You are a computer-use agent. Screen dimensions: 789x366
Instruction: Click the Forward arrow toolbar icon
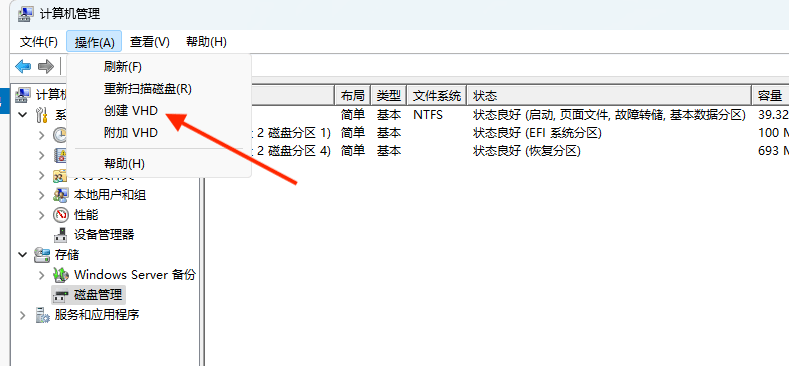pos(46,66)
